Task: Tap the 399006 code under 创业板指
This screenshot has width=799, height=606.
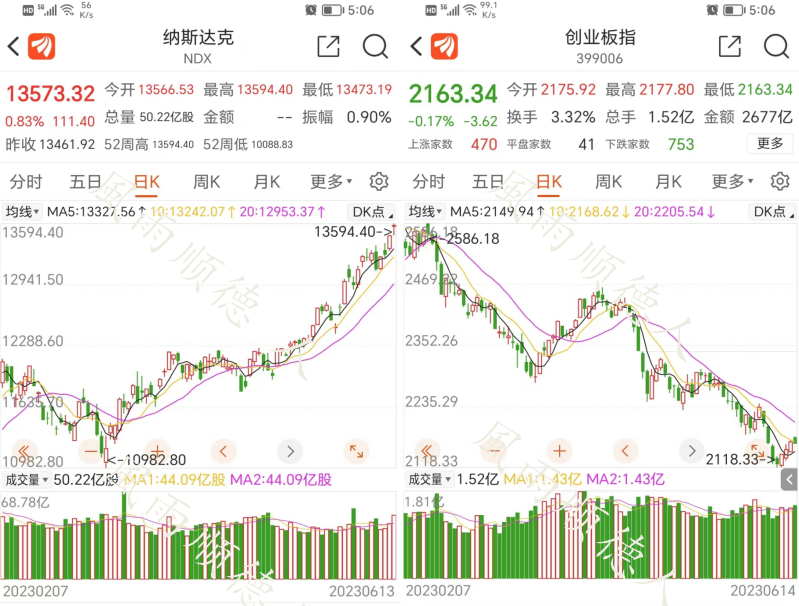Action: click(x=600, y=59)
